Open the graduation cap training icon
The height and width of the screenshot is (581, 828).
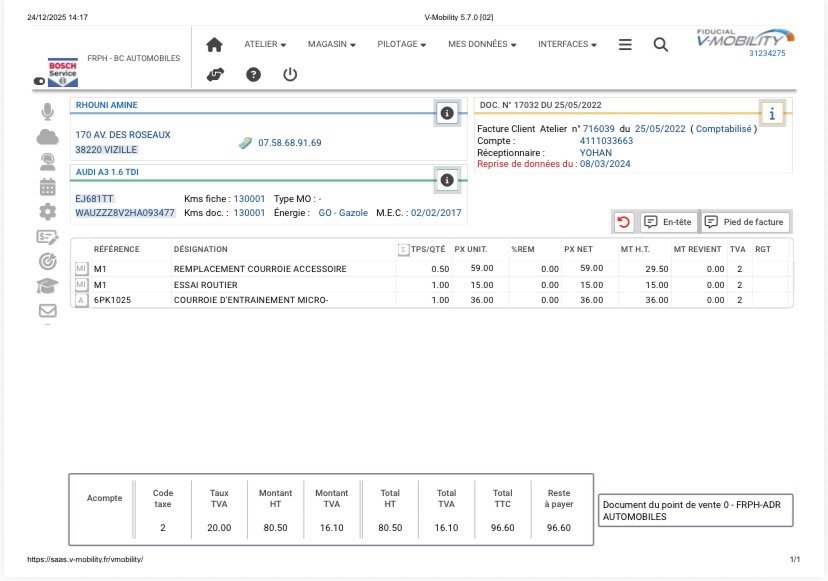coord(47,286)
